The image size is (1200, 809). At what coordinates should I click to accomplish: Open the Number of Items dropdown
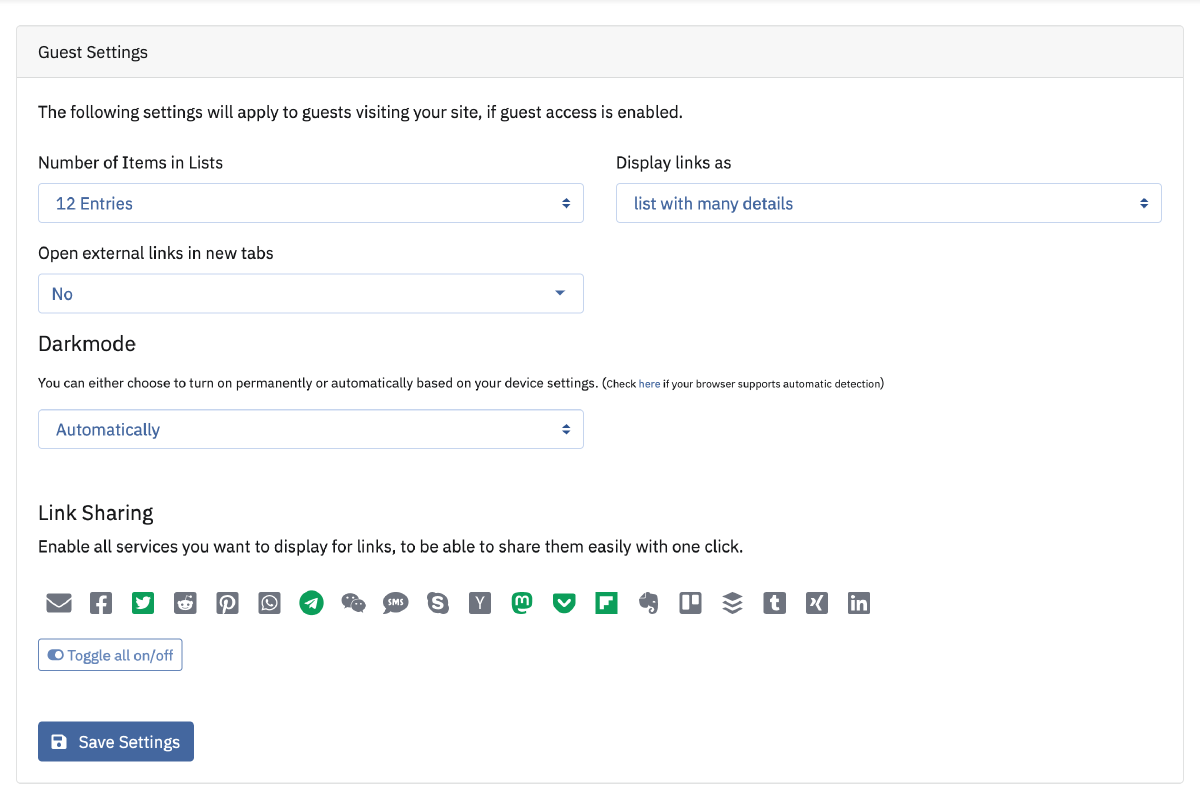point(310,203)
